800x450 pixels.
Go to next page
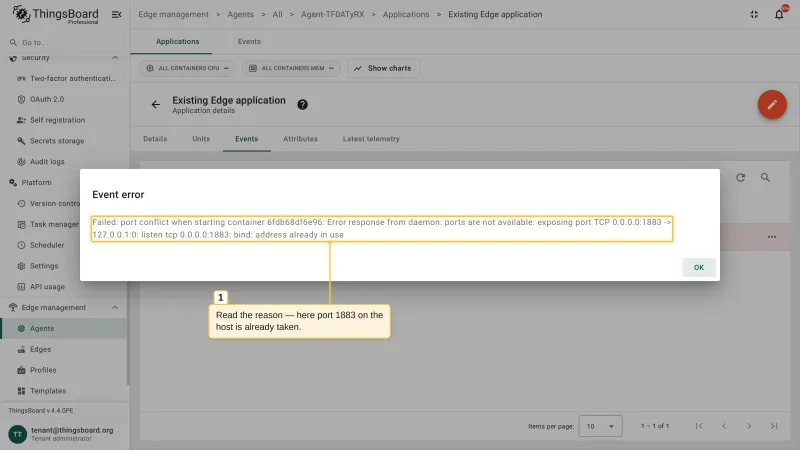[x=749, y=426]
